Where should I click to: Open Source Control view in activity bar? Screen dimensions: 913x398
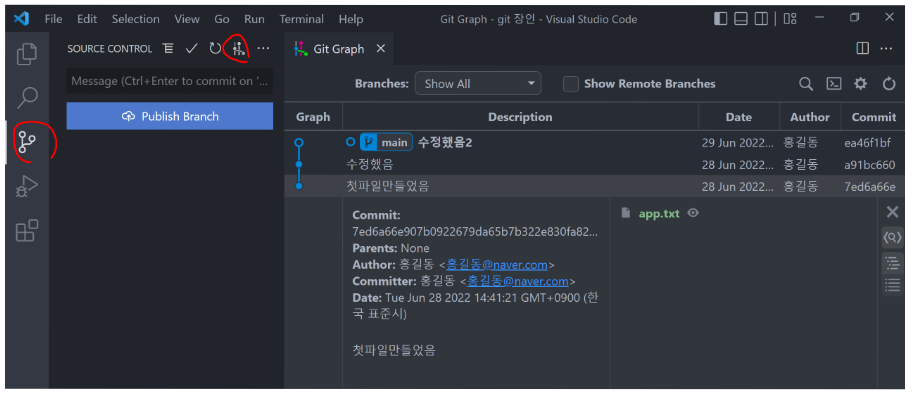click(x=27, y=141)
